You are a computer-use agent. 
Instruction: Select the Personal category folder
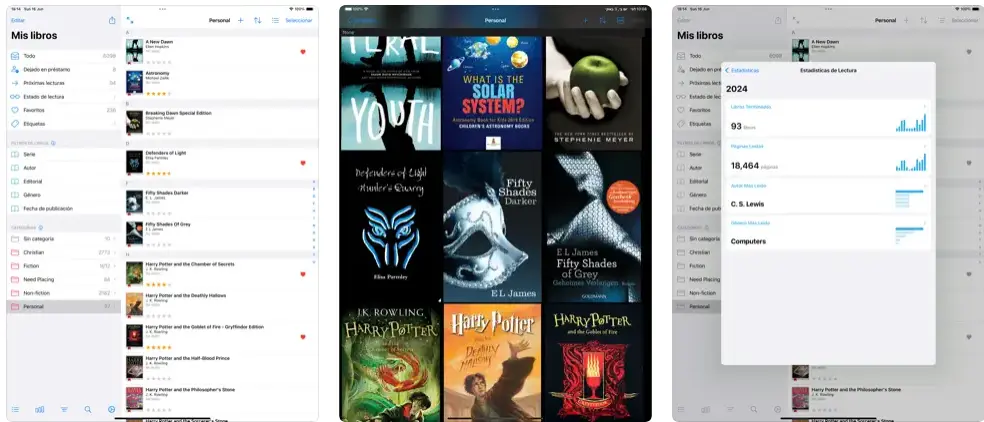tap(63, 306)
